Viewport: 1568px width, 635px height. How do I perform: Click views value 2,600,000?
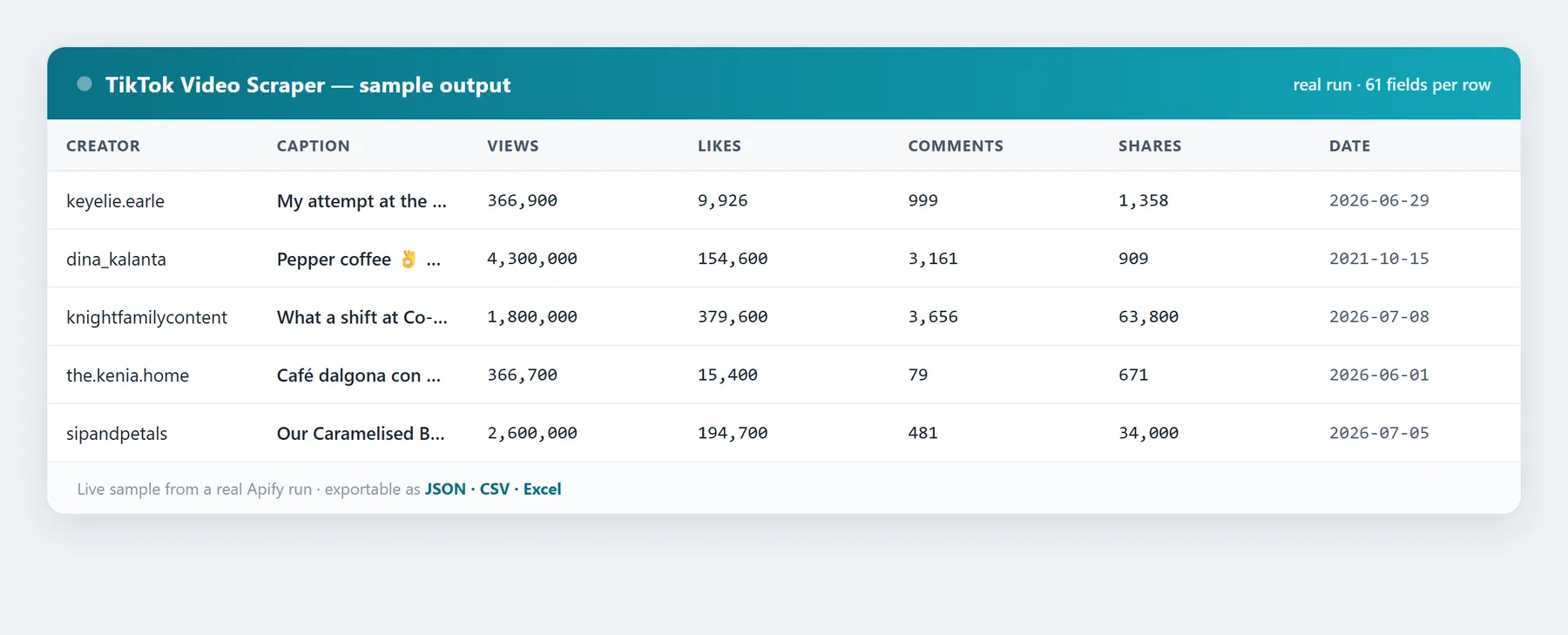point(532,433)
